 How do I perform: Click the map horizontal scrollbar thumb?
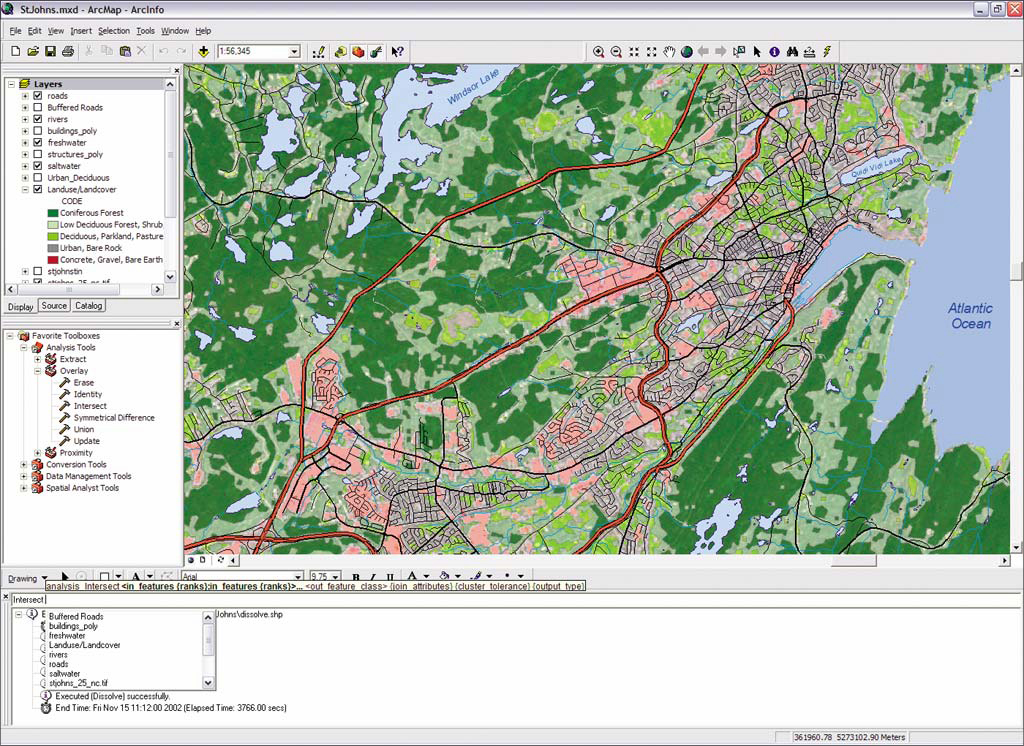click(x=854, y=560)
